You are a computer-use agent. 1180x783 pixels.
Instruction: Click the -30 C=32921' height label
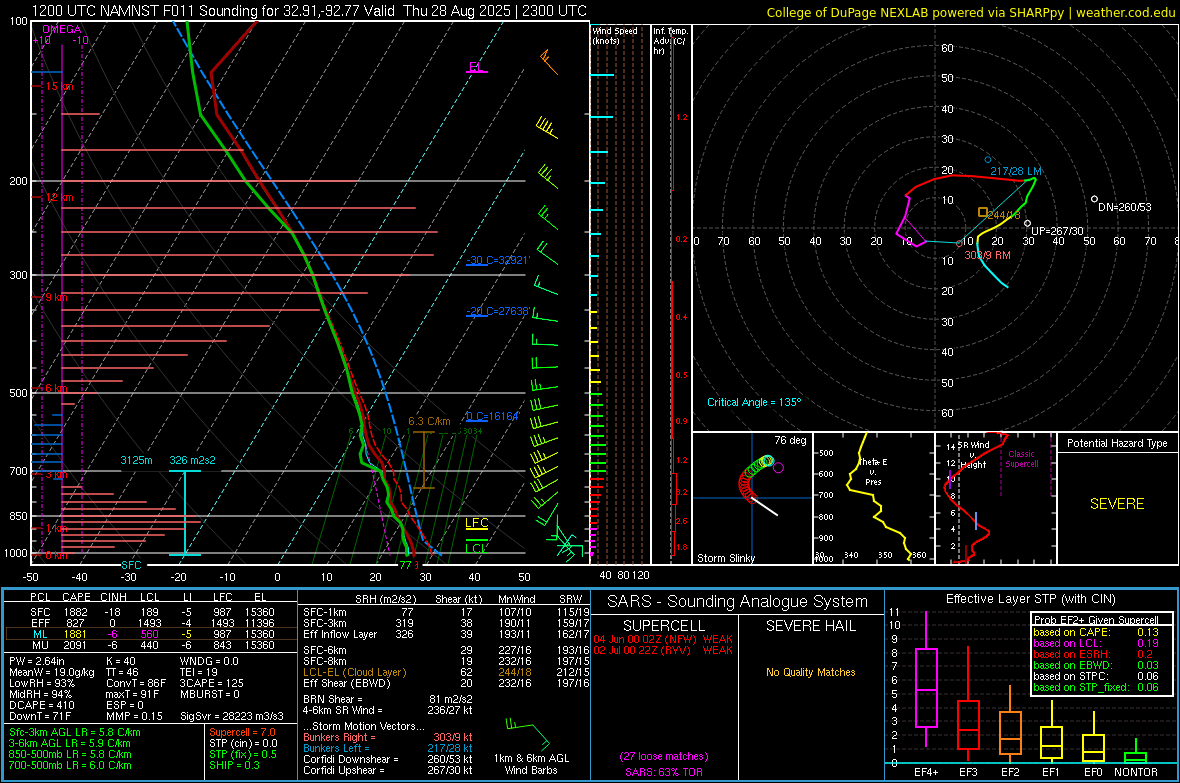tap(498, 260)
